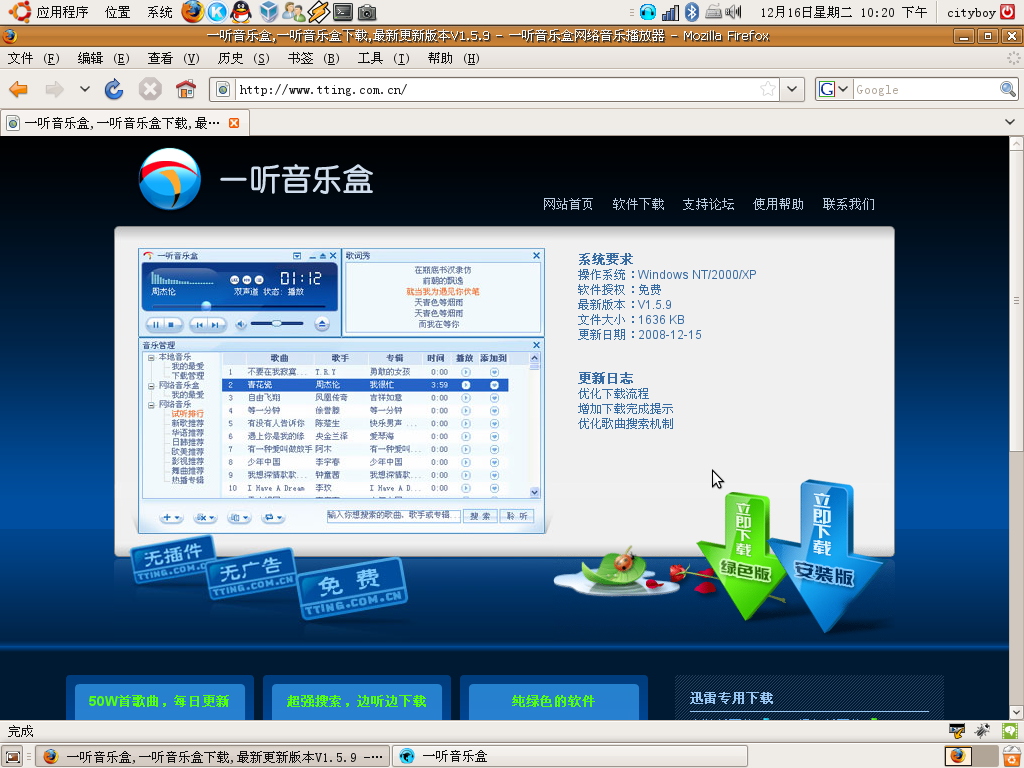Image resolution: width=1024 pixels, height=768 pixels.
Task: Click the scrollbar down arrow
Action: pos(1016,712)
